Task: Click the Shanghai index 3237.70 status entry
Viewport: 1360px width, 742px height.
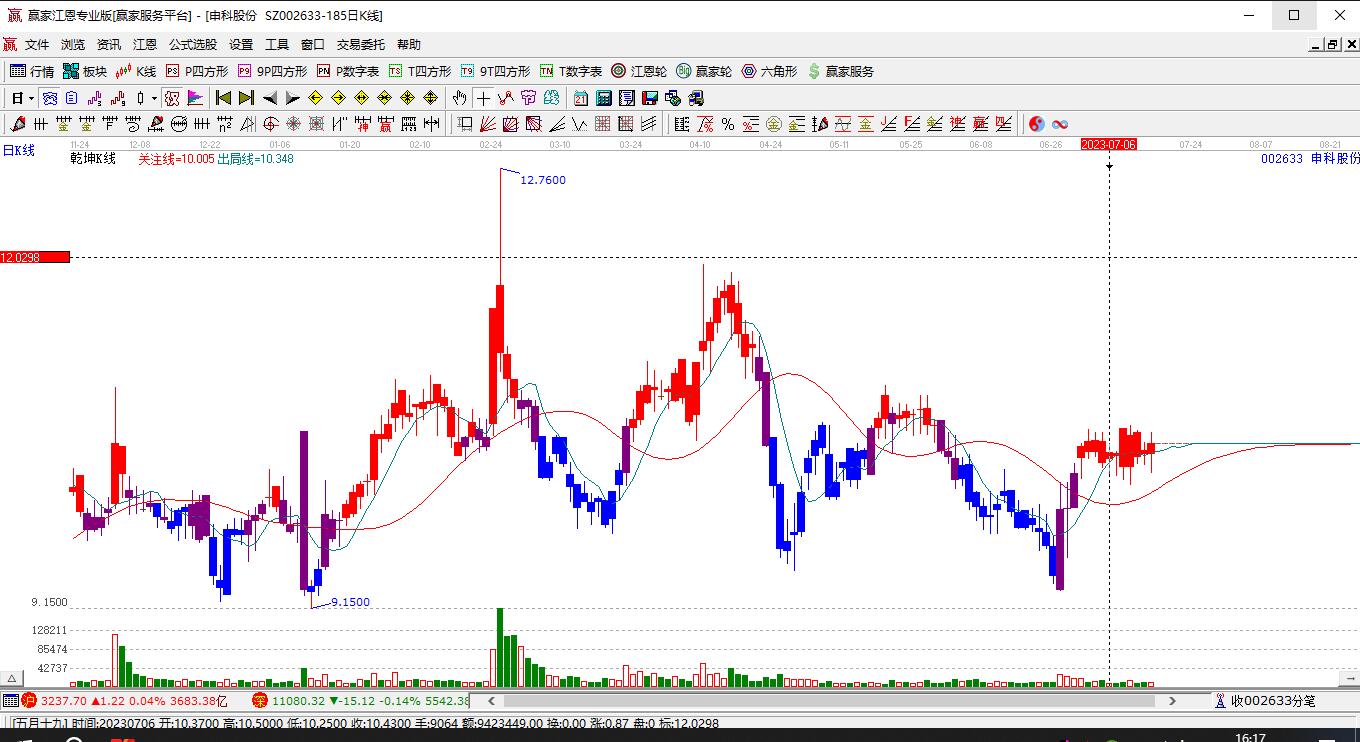Action: 125,701
